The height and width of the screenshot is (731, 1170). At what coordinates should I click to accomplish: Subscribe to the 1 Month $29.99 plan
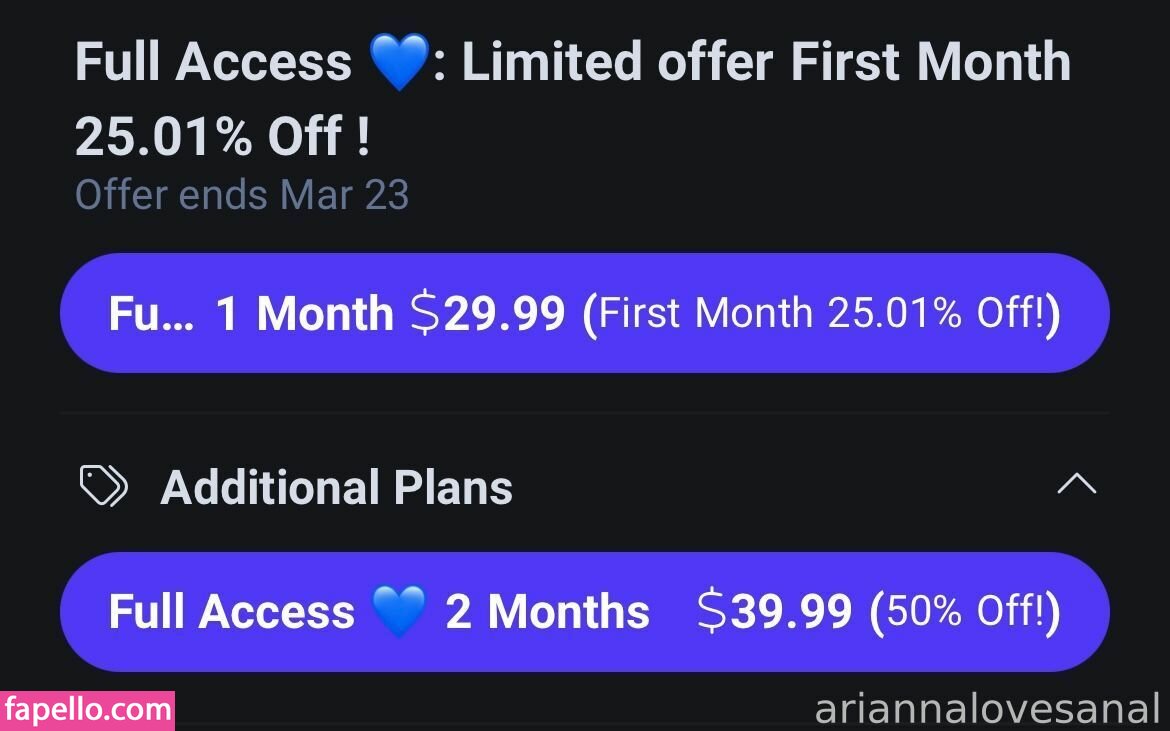point(584,313)
